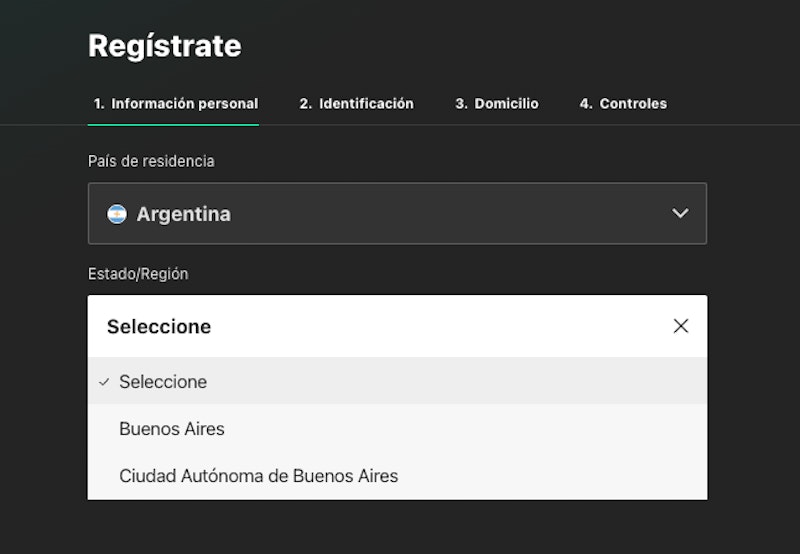Click step number 4 beside Controles
This screenshot has height=554, width=800.
tap(585, 104)
